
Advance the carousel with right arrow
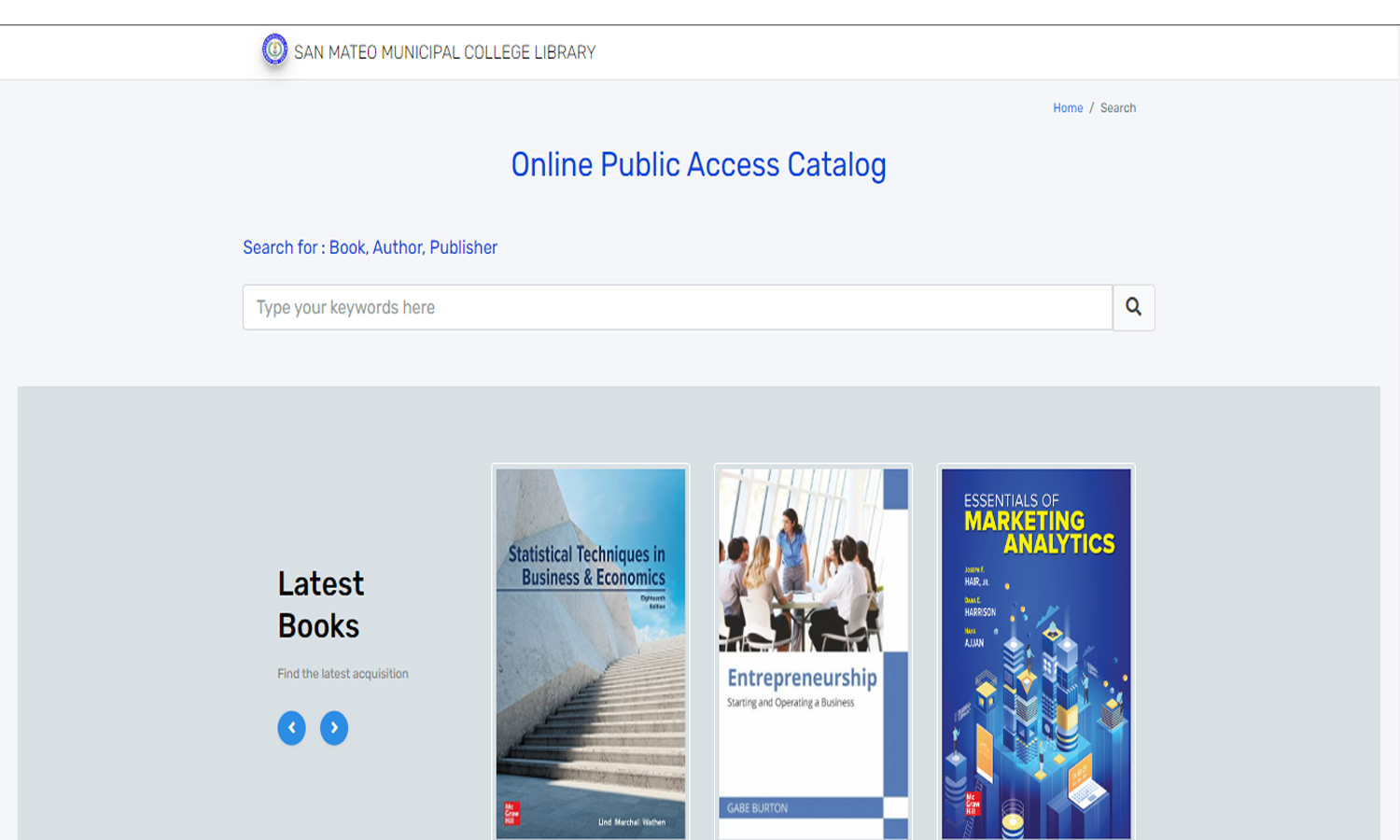pos(334,728)
